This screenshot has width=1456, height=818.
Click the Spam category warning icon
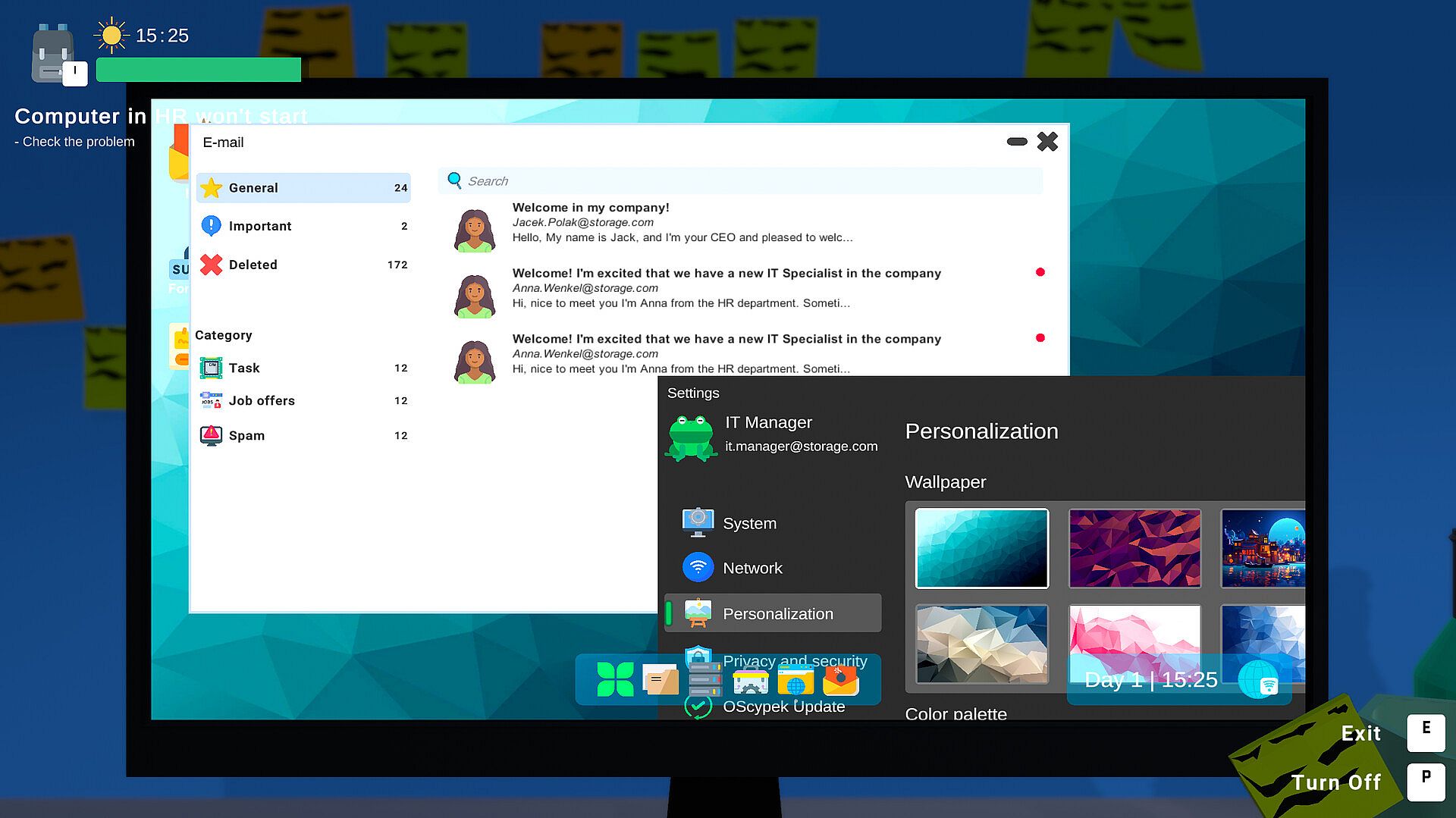coord(212,435)
